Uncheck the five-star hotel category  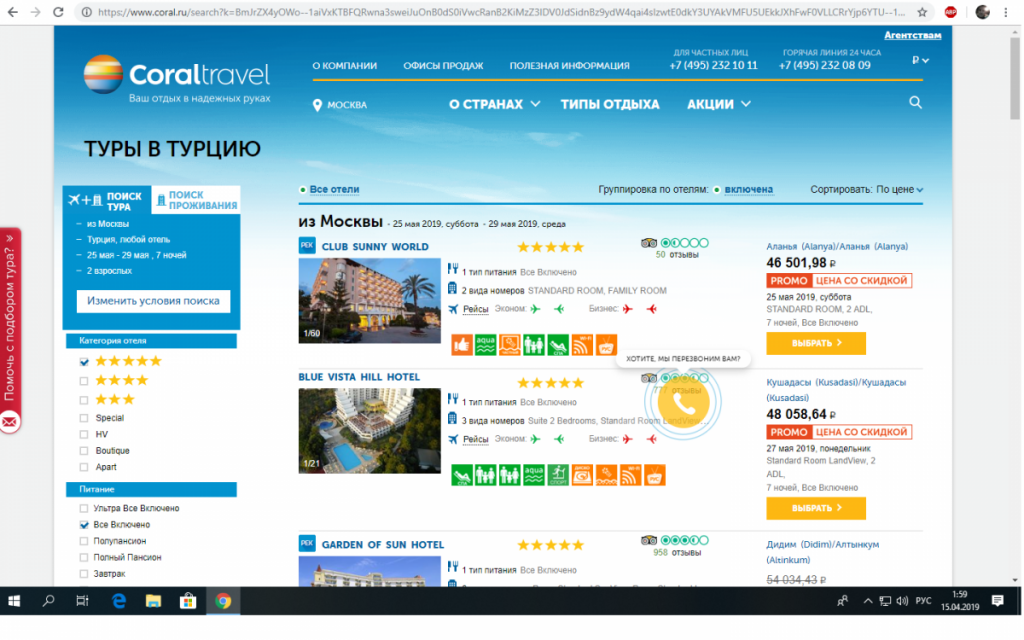tap(84, 362)
